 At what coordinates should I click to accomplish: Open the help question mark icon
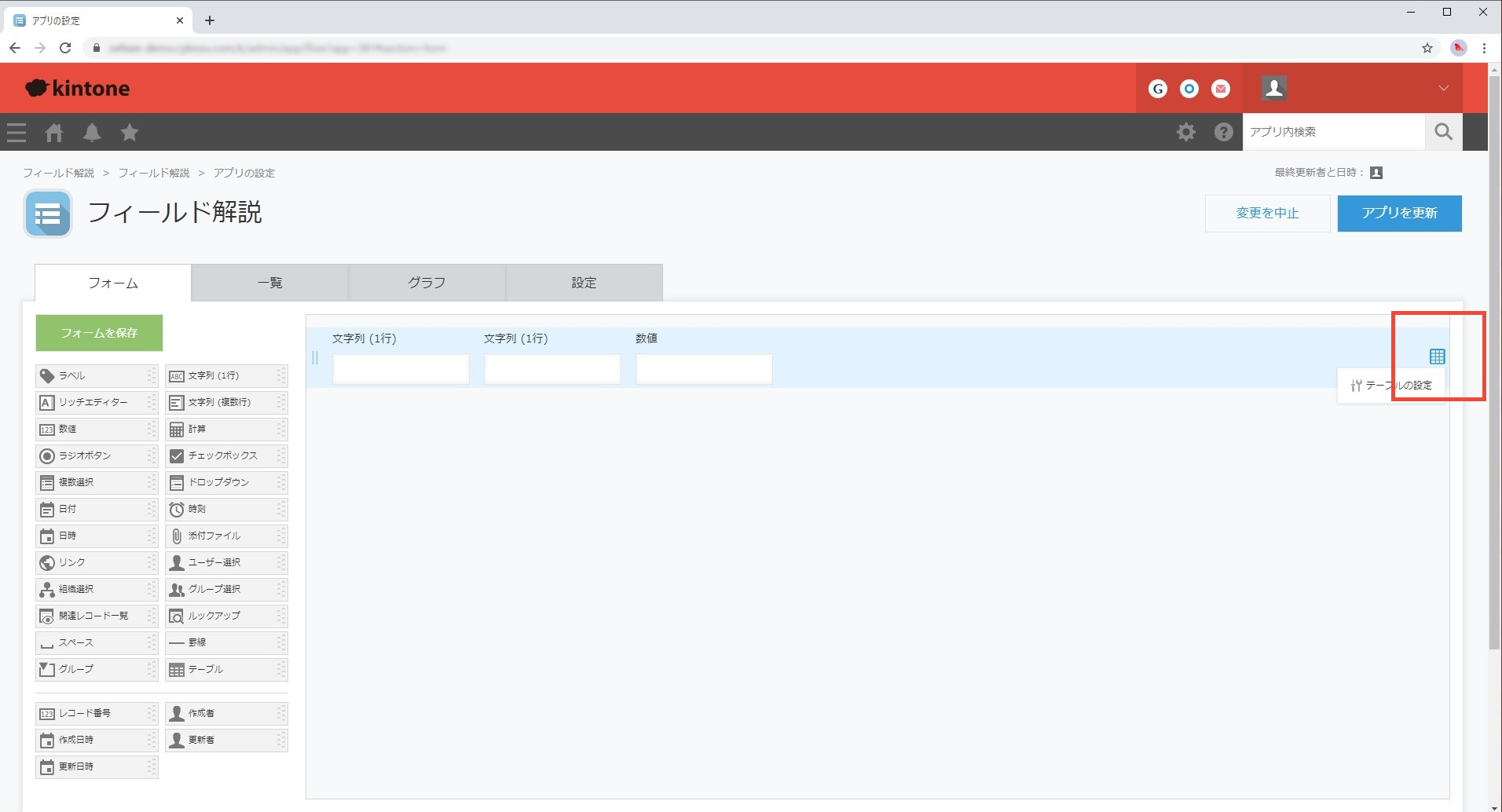pyautogui.click(x=1224, y=132)
